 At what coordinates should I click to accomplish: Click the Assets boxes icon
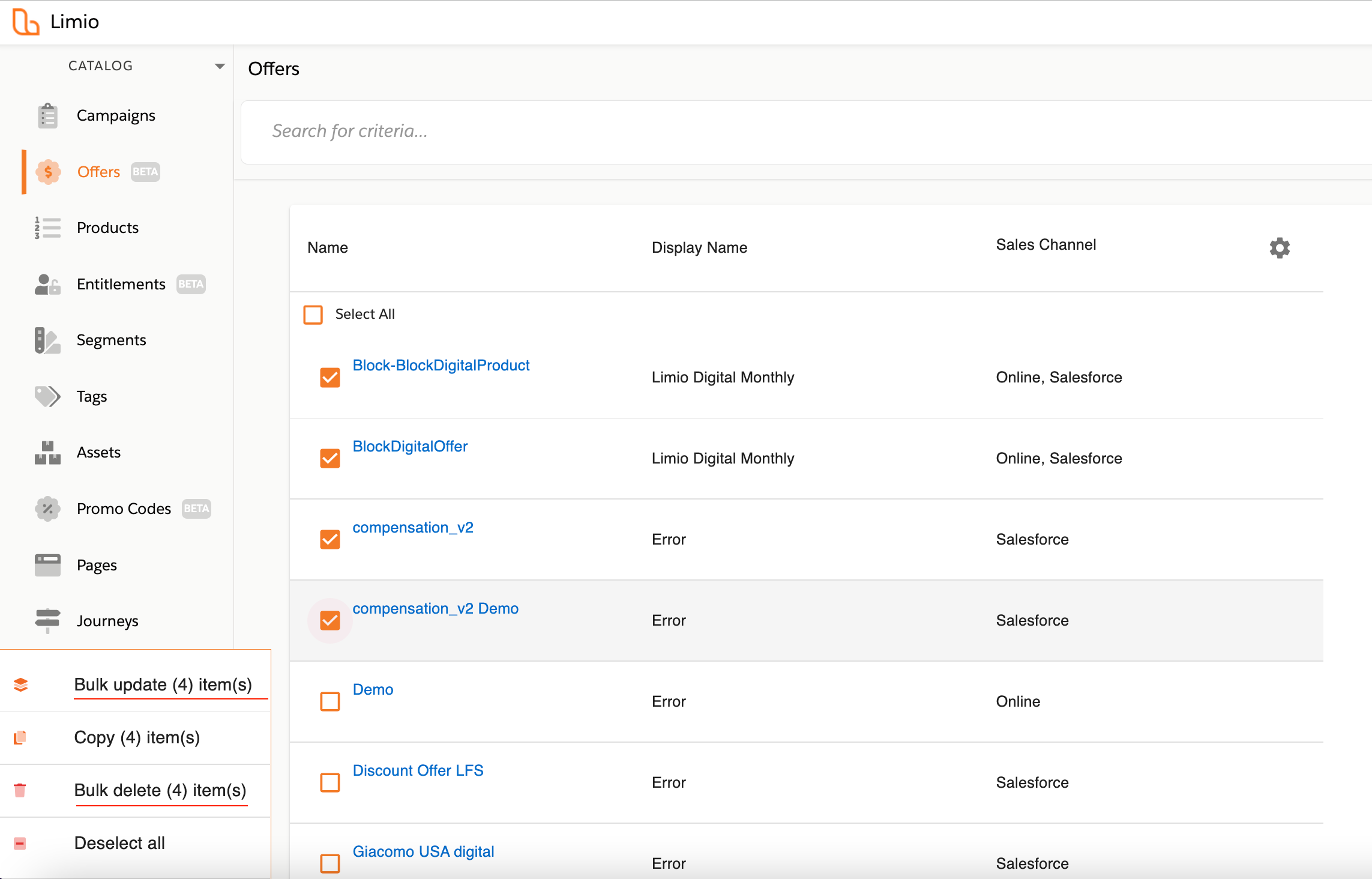[x=47, y=453]
